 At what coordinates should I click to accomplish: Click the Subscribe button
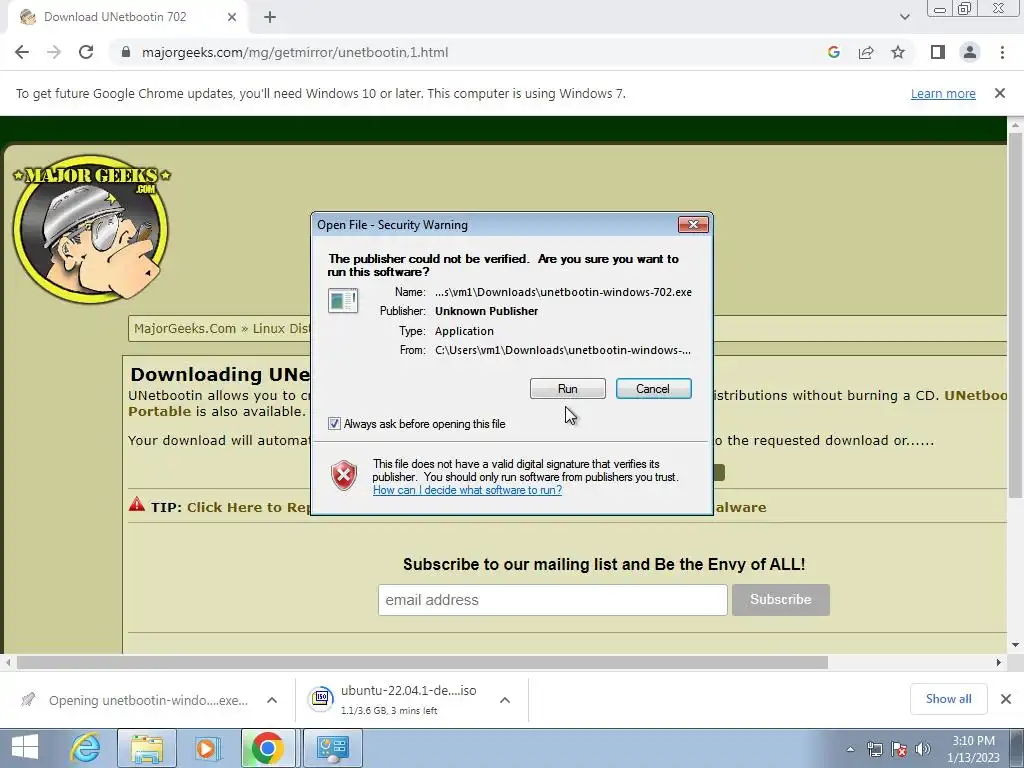(x=780, y=600)
